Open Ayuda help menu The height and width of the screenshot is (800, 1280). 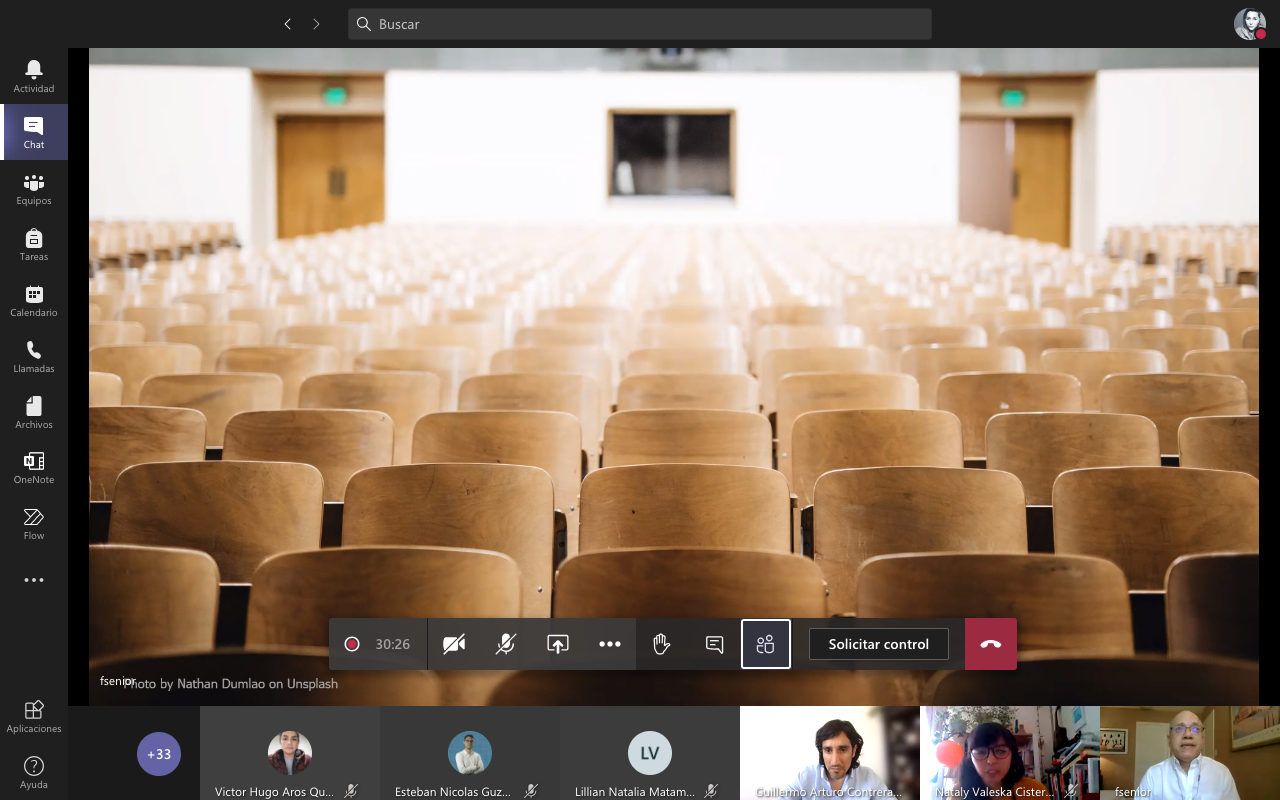coord(34,772)
